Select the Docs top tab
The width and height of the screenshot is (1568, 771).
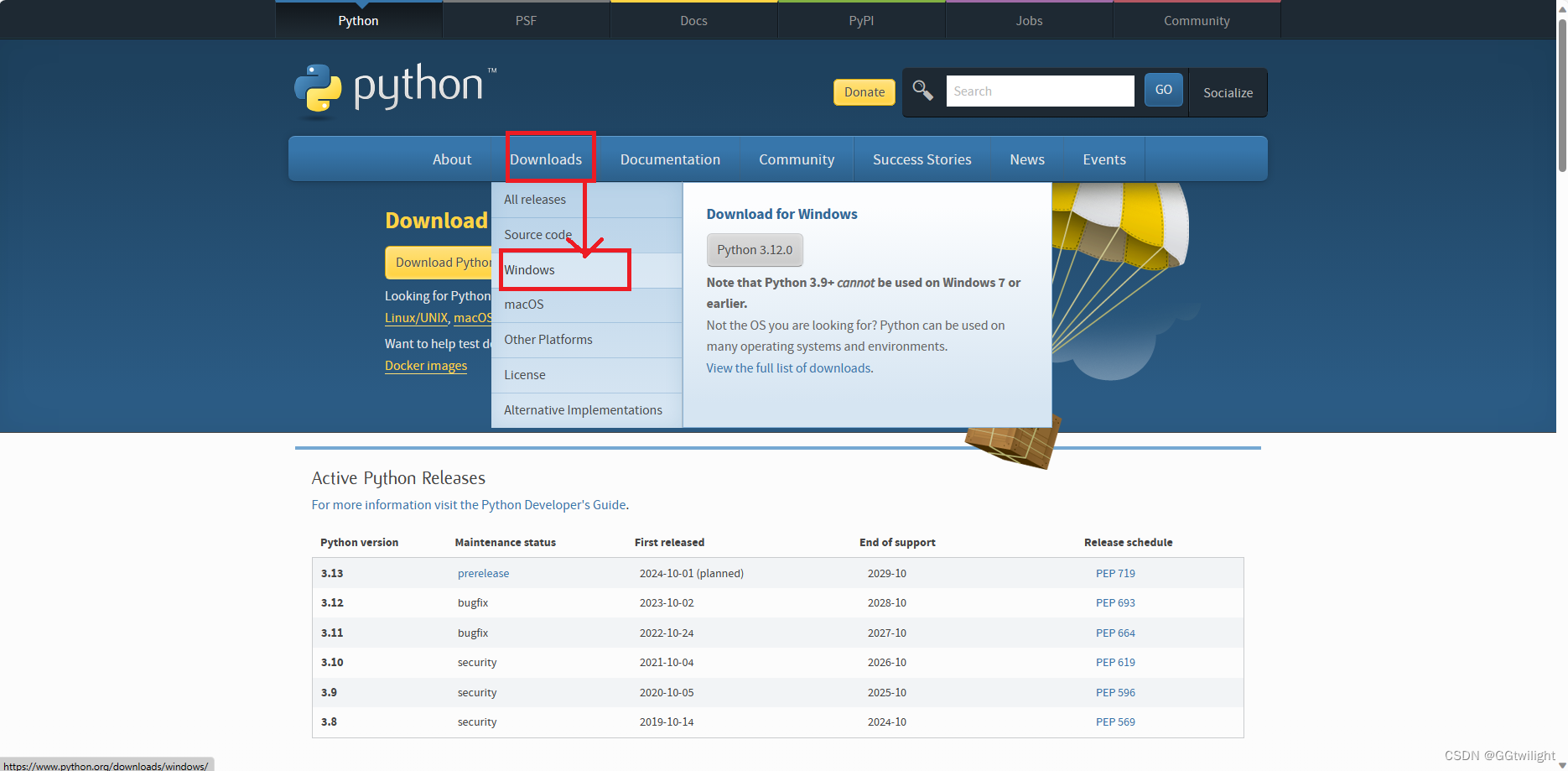coord(693,20)
